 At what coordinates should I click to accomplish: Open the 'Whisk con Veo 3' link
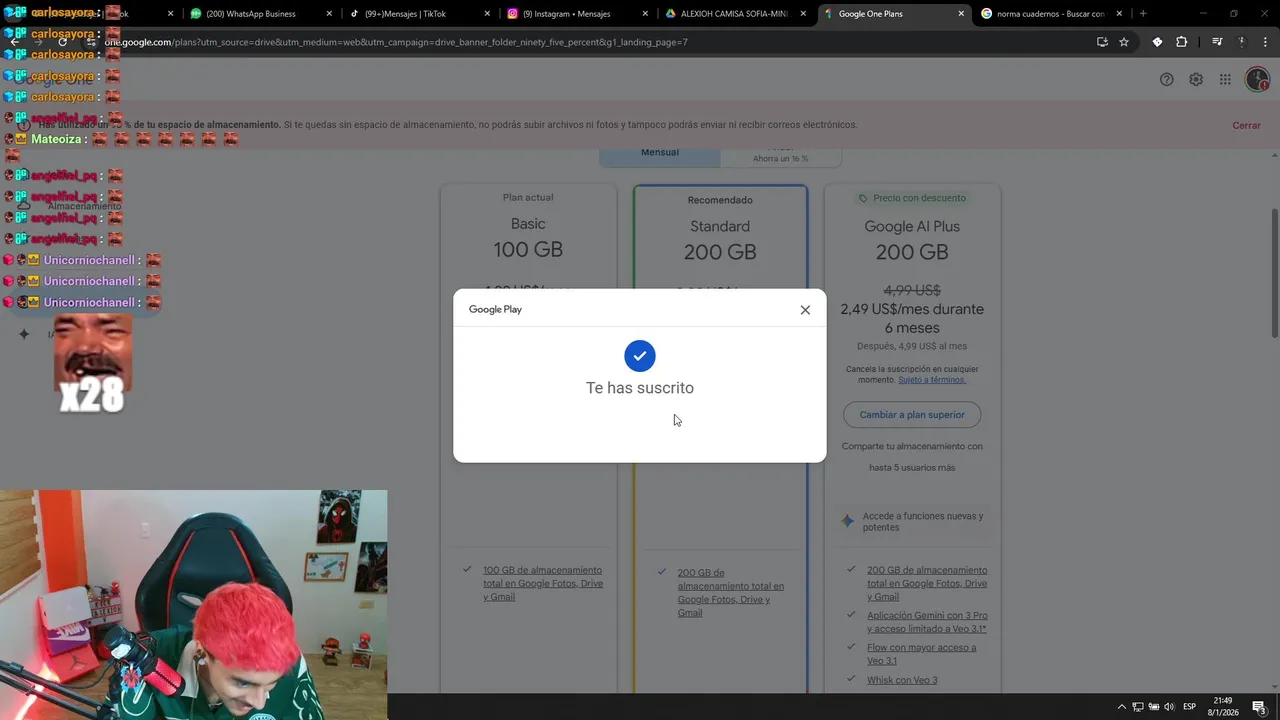(x=902, y=680)
